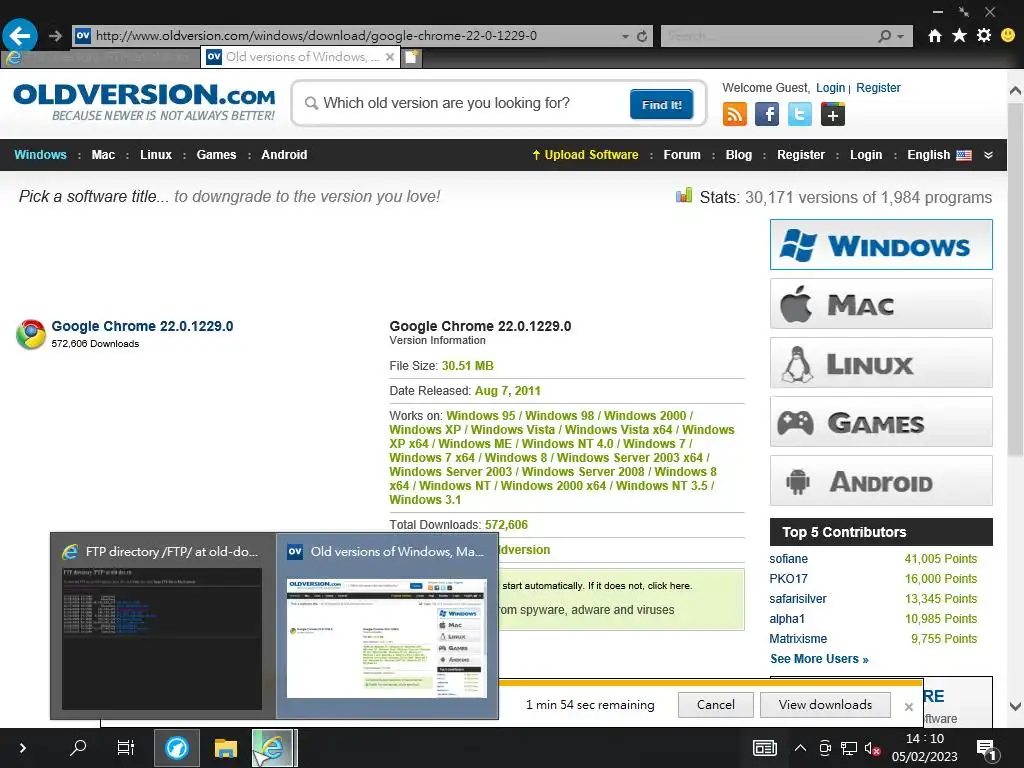Open the Games nav menu item

click(x=216, y=155)
